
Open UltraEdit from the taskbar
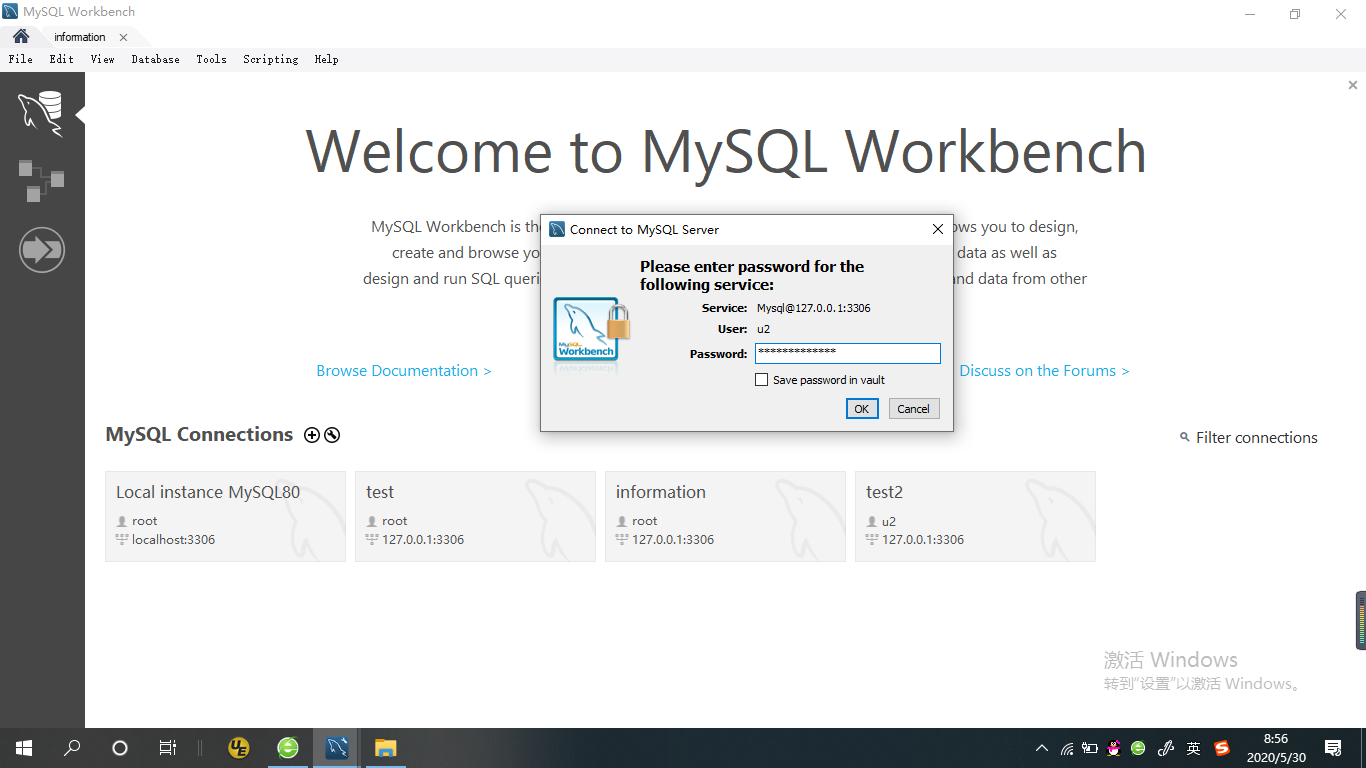[239, 748]
